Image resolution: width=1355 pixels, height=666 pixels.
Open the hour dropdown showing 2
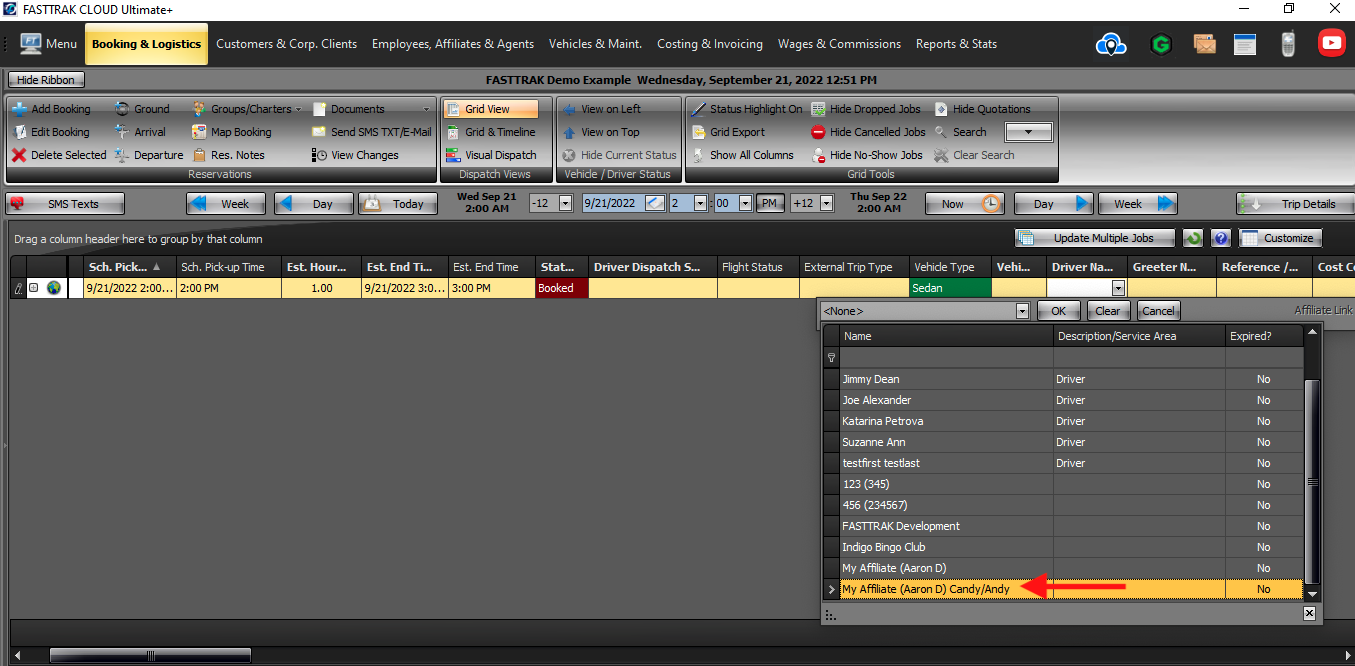pyautogui.click(x=700, y=203)
